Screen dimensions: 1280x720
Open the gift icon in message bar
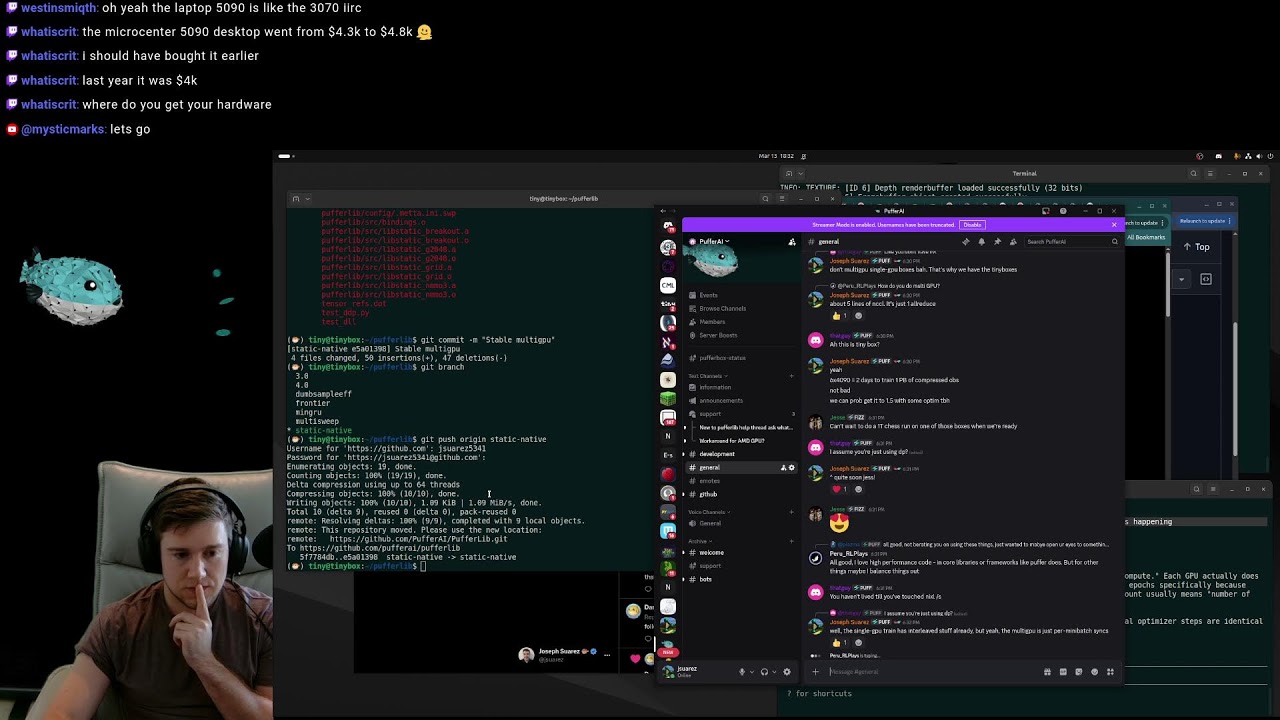point(1047,672)
